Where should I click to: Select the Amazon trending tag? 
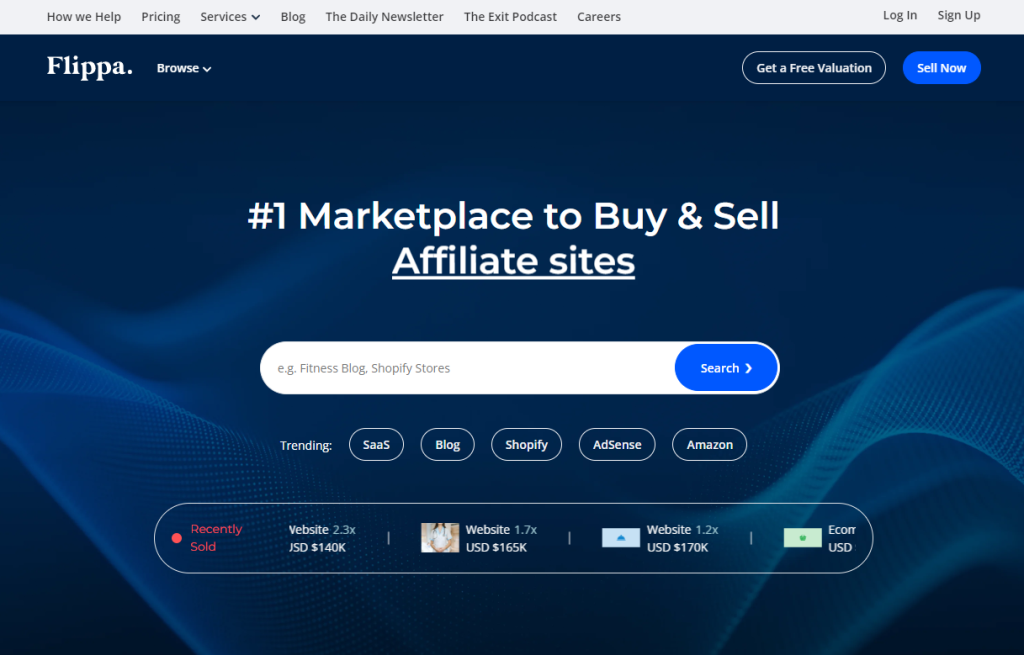[709, 445]
